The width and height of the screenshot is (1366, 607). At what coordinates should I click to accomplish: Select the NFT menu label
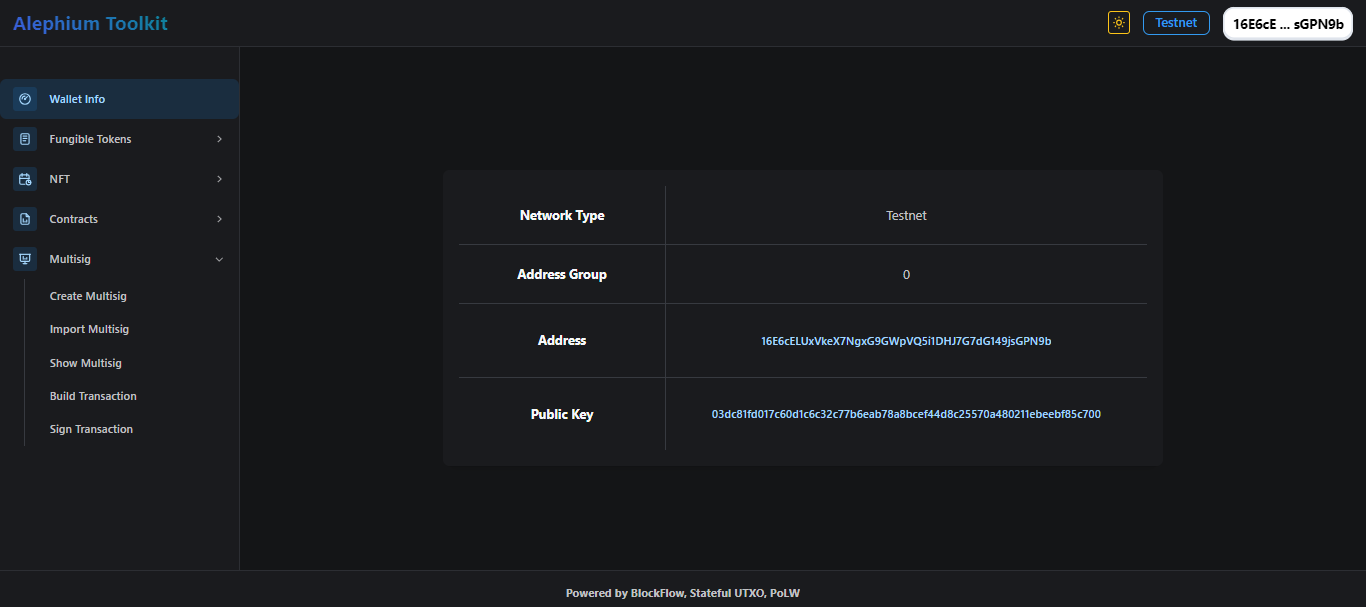pos(60,179)
